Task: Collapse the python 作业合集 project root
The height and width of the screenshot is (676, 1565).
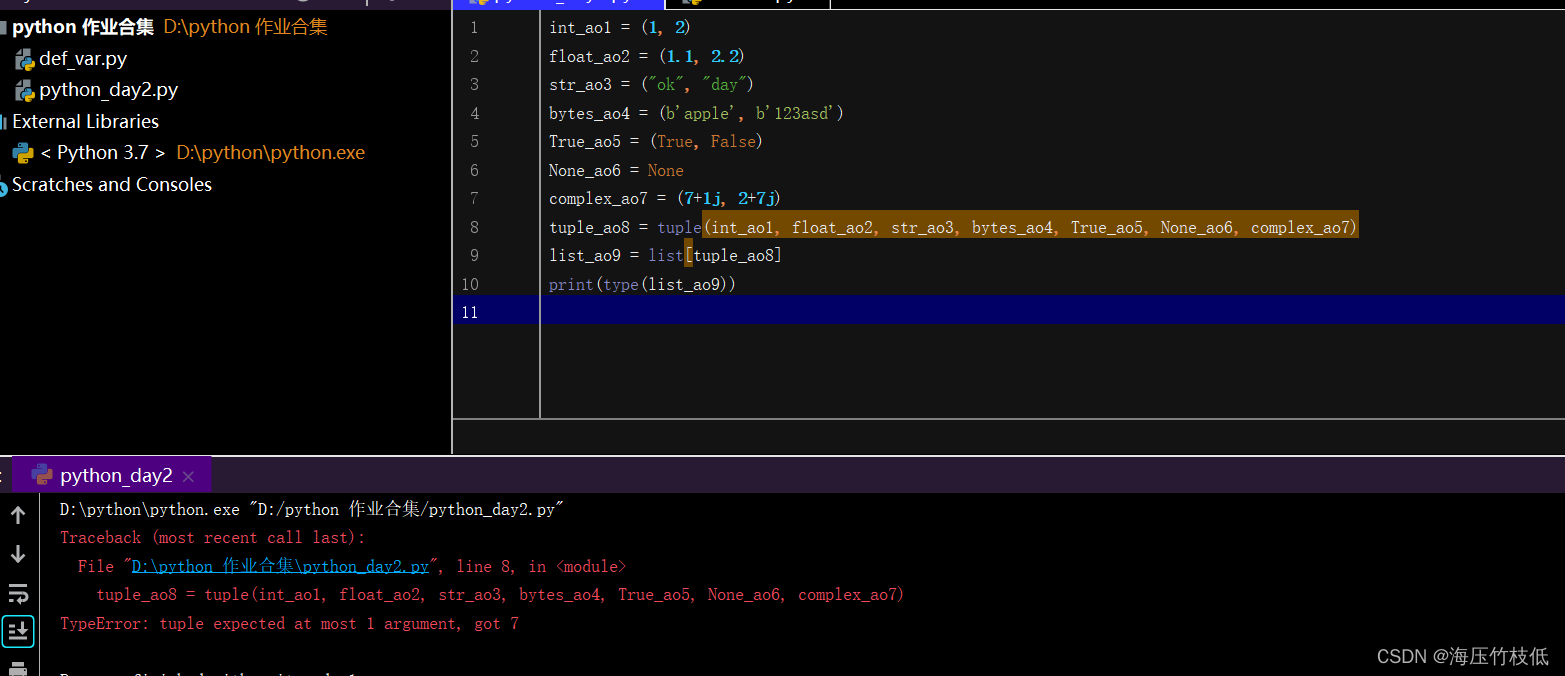Action: pos(83,27)
